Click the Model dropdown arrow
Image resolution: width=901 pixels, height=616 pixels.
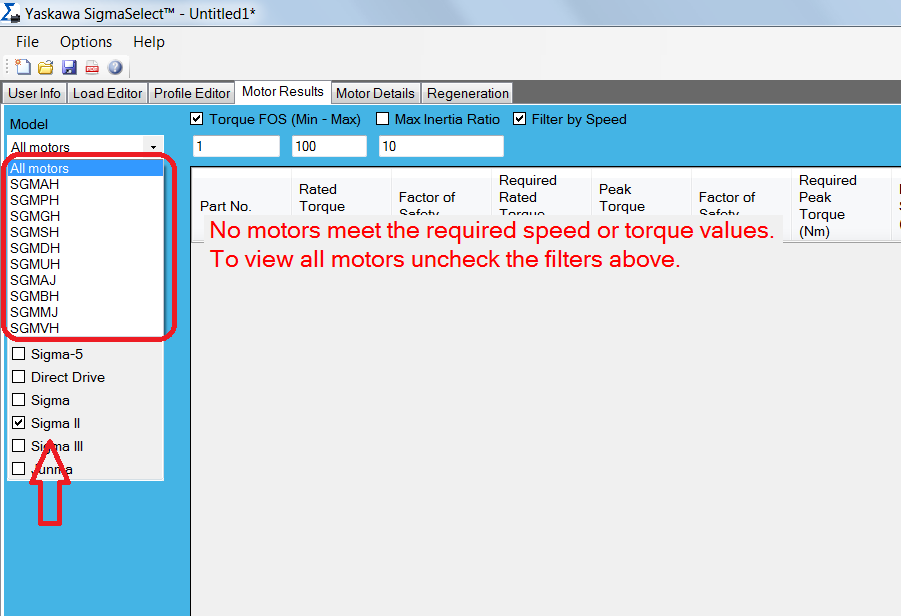click(153, 147)
